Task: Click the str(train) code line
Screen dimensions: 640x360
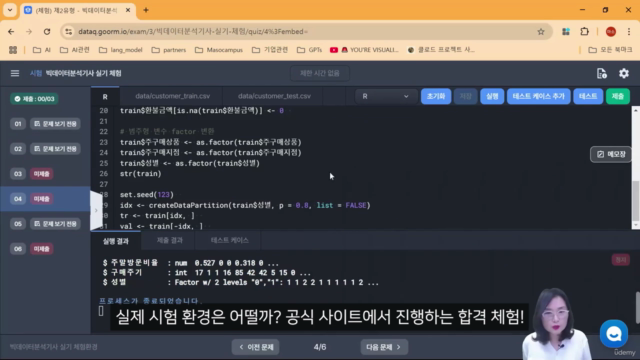Action: pos(140,173)
